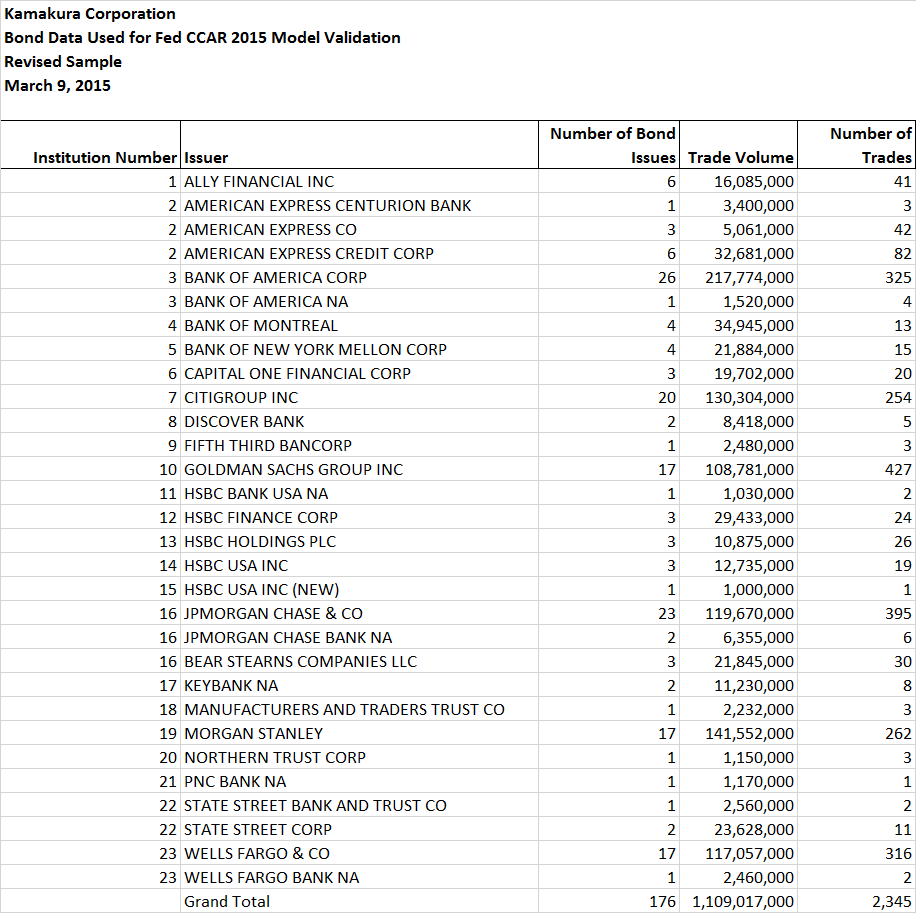Click the JPMORGAN CHASE & CO cell
Screen dimensions: 916x913
(359, 613)
